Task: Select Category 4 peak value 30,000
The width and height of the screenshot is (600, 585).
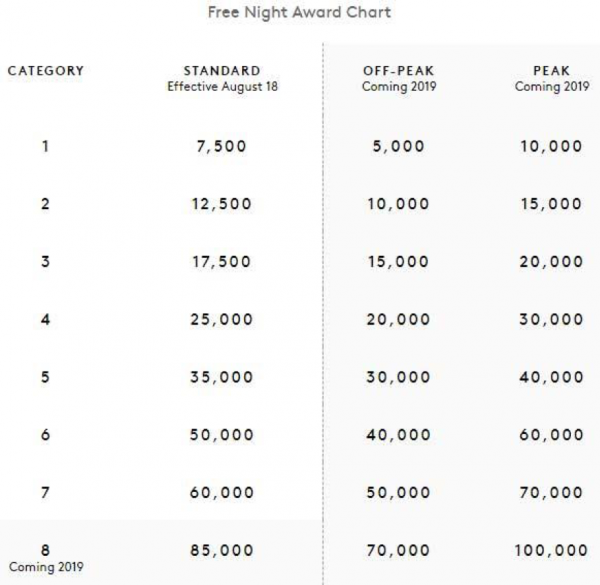Action: tap(552, 320)
